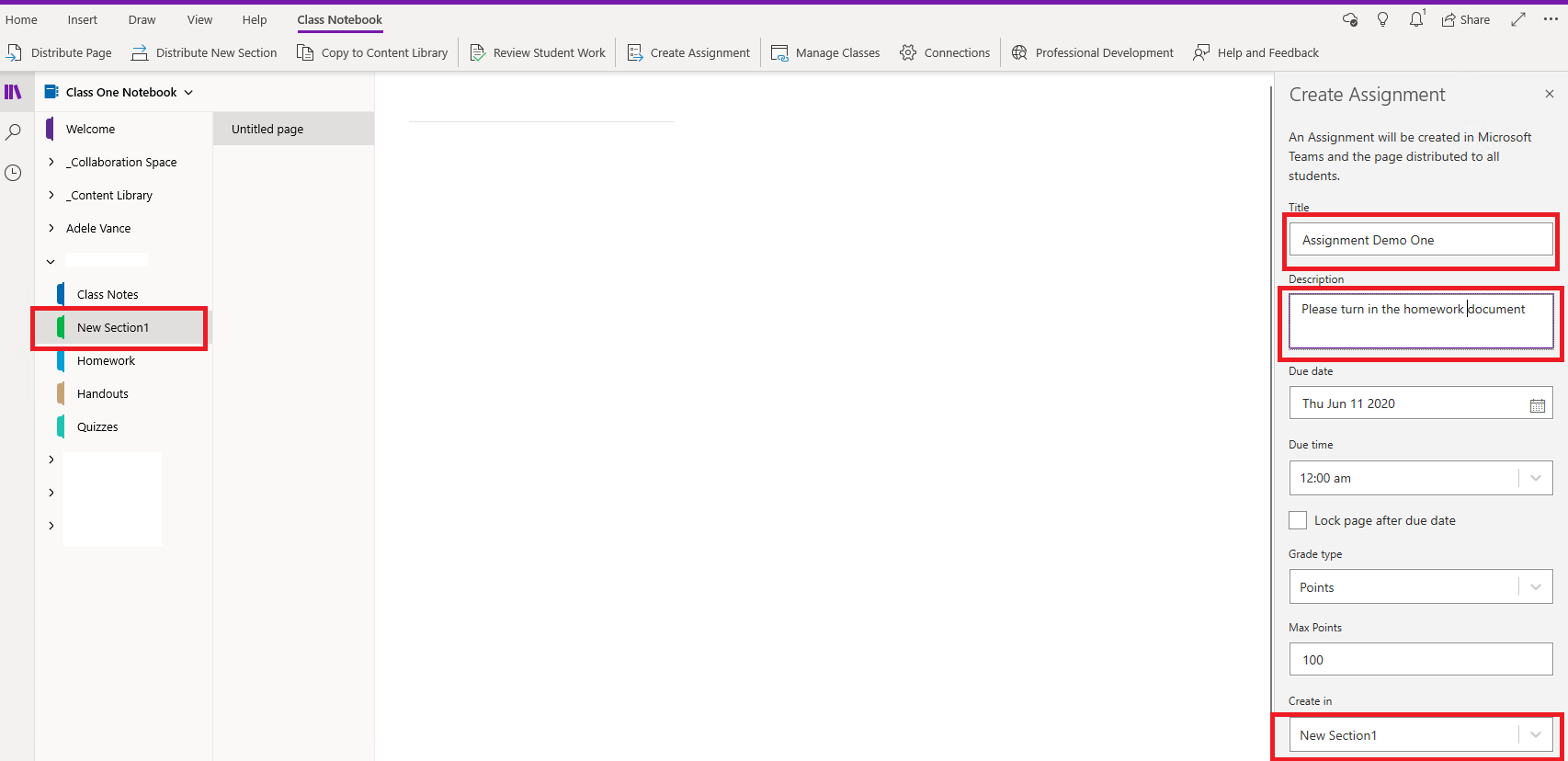
Task: Click the Share button
Action: 1466,19
